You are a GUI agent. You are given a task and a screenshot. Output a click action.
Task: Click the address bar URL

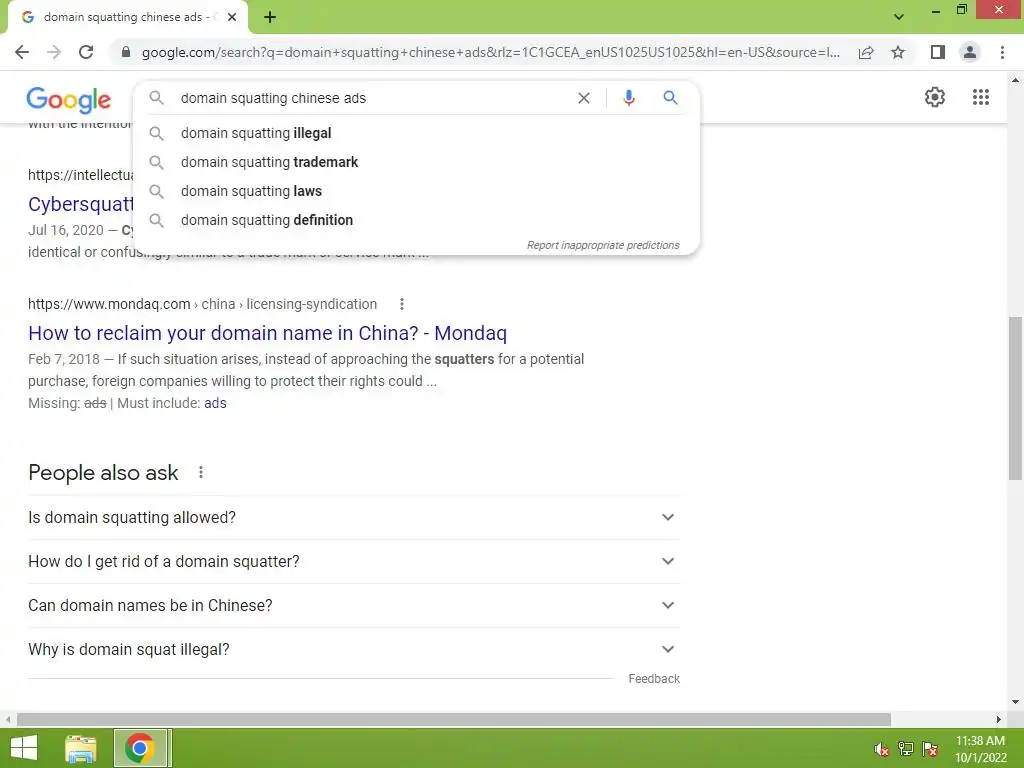tap(490, 52)
